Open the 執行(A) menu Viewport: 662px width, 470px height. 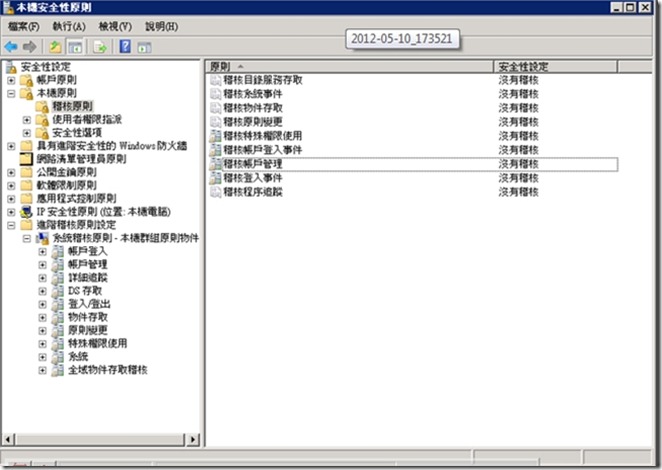68,26
